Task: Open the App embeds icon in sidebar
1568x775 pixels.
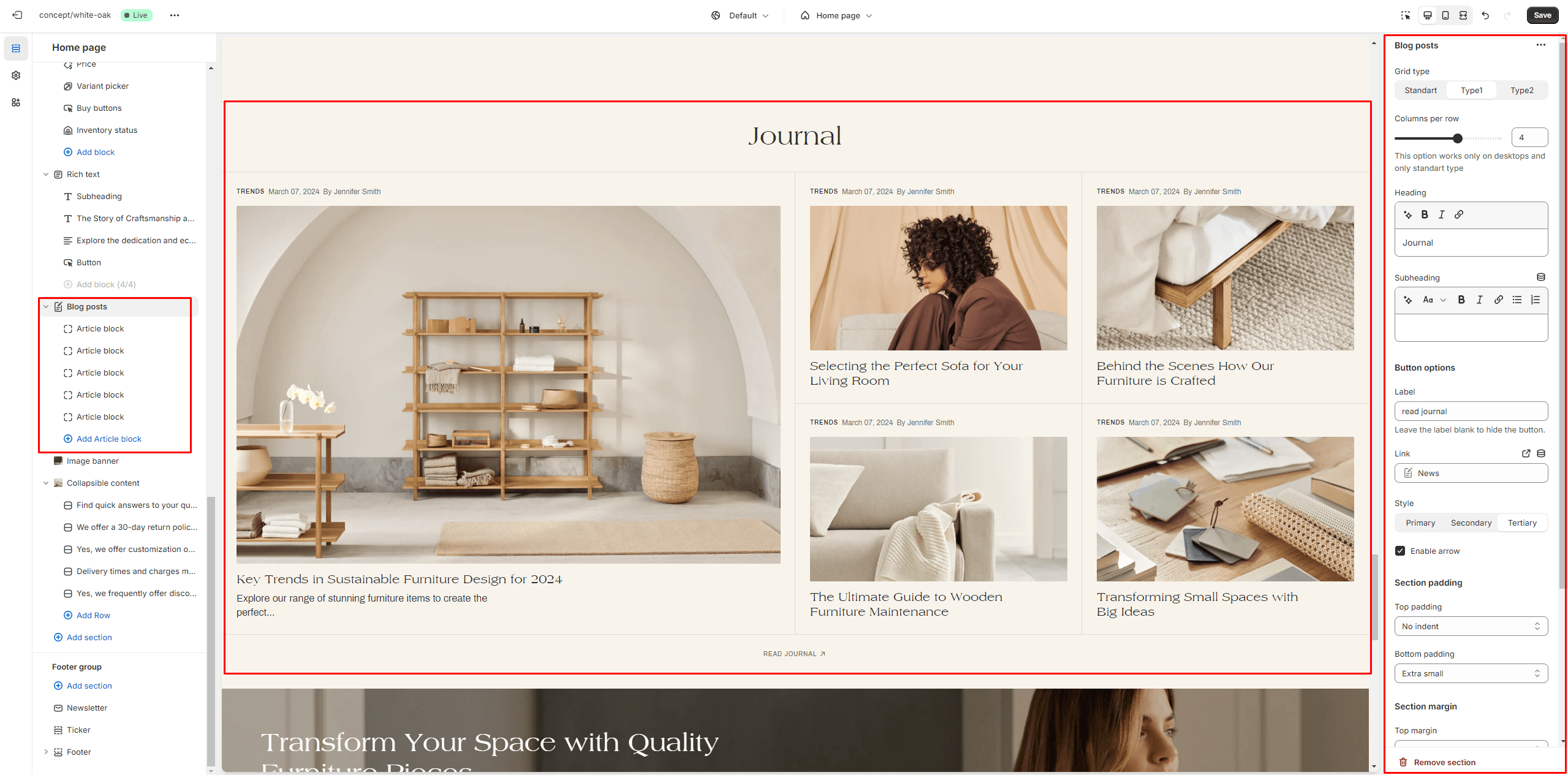Action: point(16,102)
